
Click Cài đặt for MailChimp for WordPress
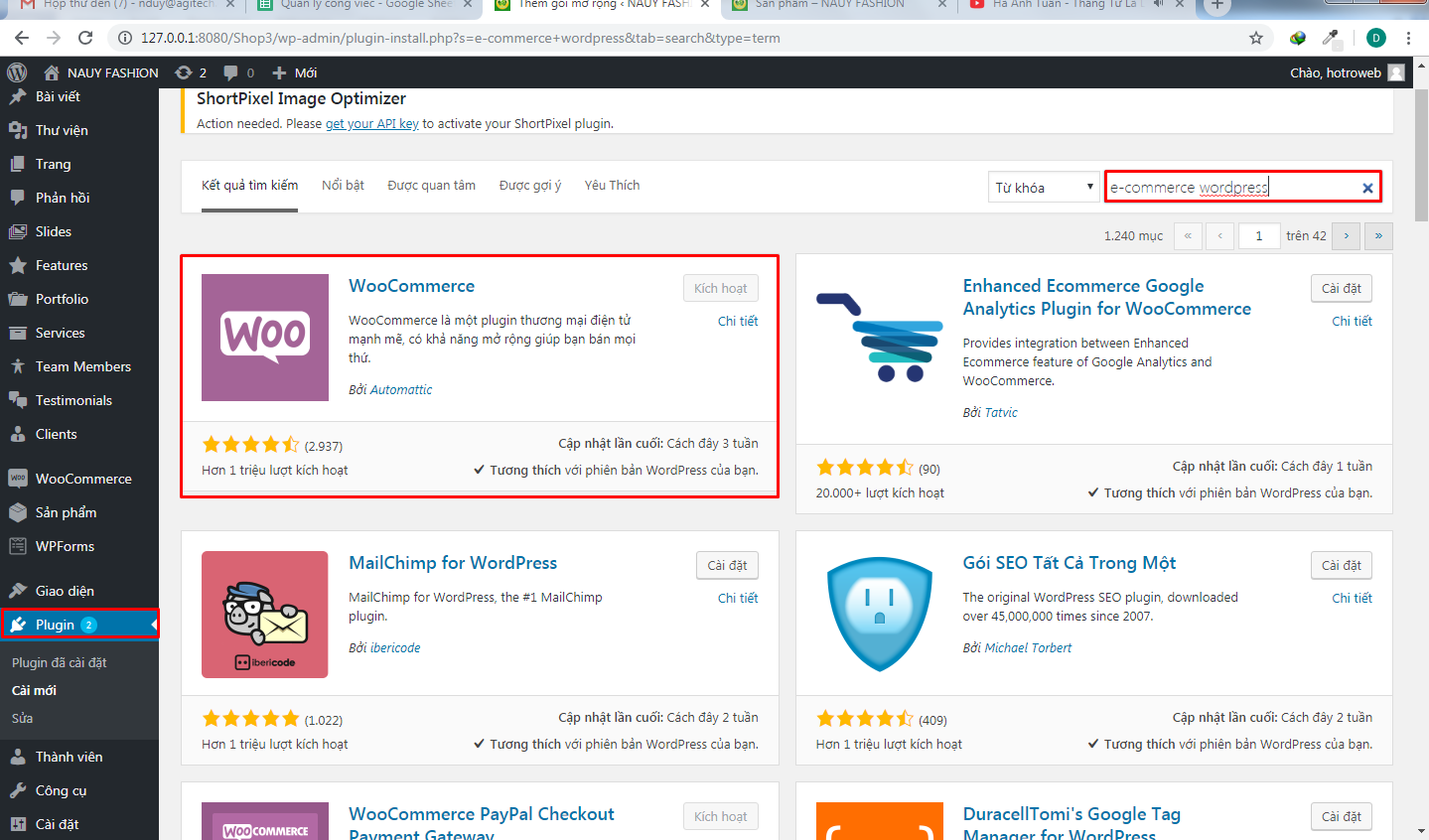point(728,565)
